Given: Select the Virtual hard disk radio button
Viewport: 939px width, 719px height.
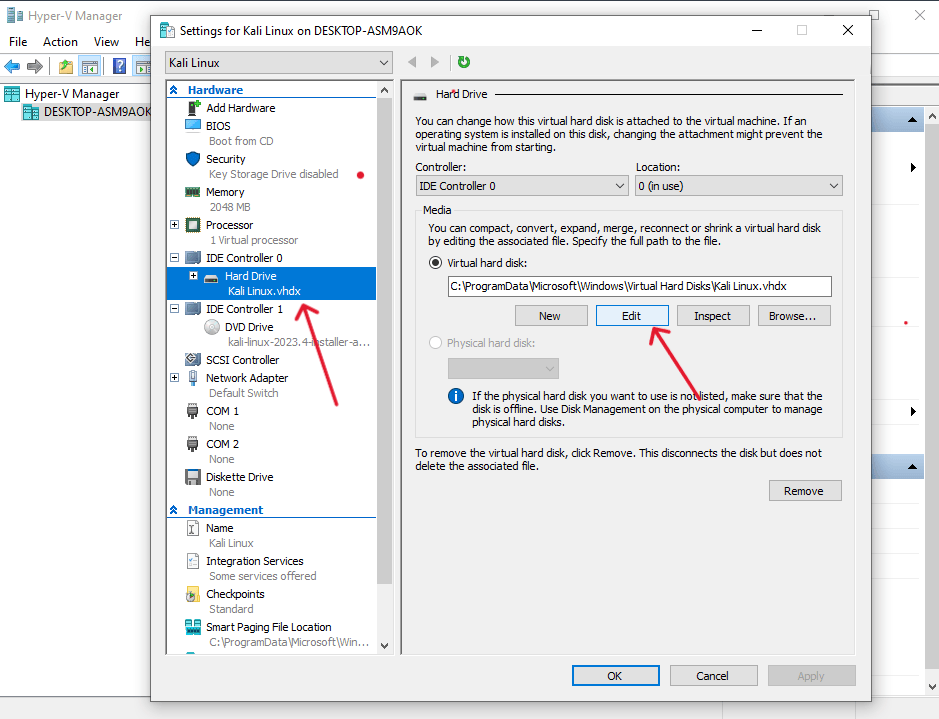Looking at the screenshot, I should (x=436, y=263).
